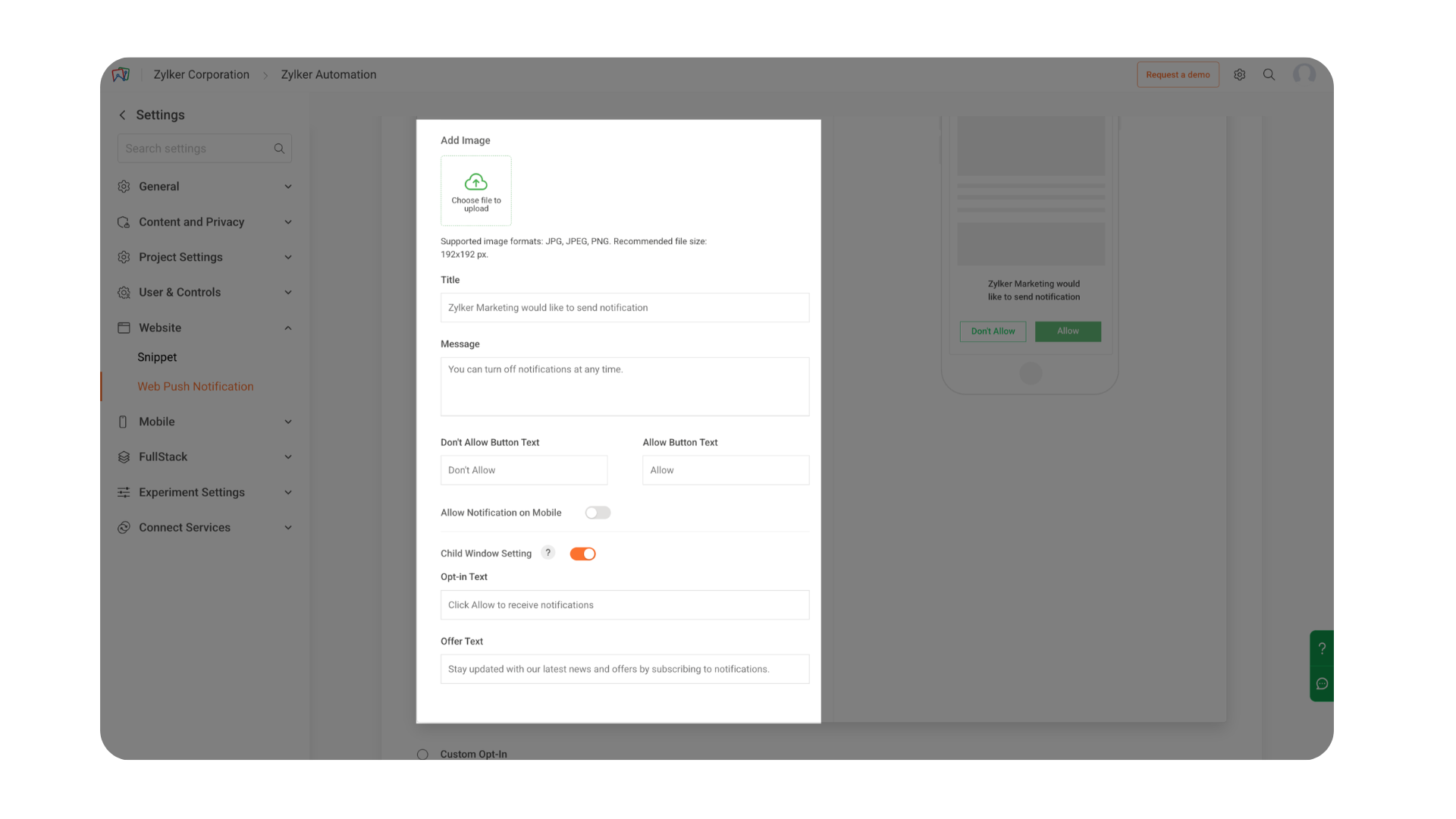The image size is (1456, 819).
Task: Click the user profile avatar
Action: (1304, 74)
